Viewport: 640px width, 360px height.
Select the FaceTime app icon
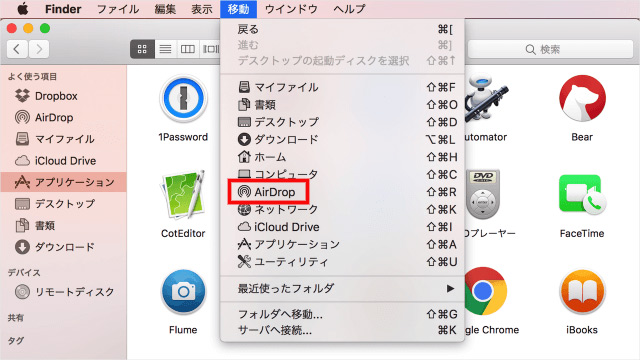(582, 195)
